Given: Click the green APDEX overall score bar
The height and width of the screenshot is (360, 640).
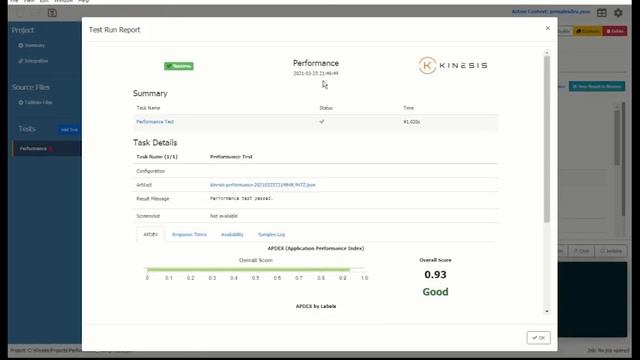Looking at the screenshot, I should coord(248,269).
